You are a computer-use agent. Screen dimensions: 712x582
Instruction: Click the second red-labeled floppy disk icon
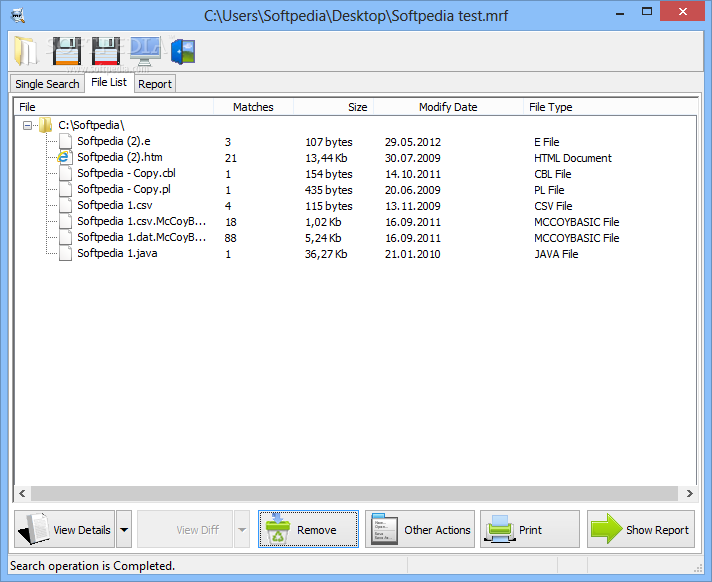pyautogui.click(x=106, y=51)
